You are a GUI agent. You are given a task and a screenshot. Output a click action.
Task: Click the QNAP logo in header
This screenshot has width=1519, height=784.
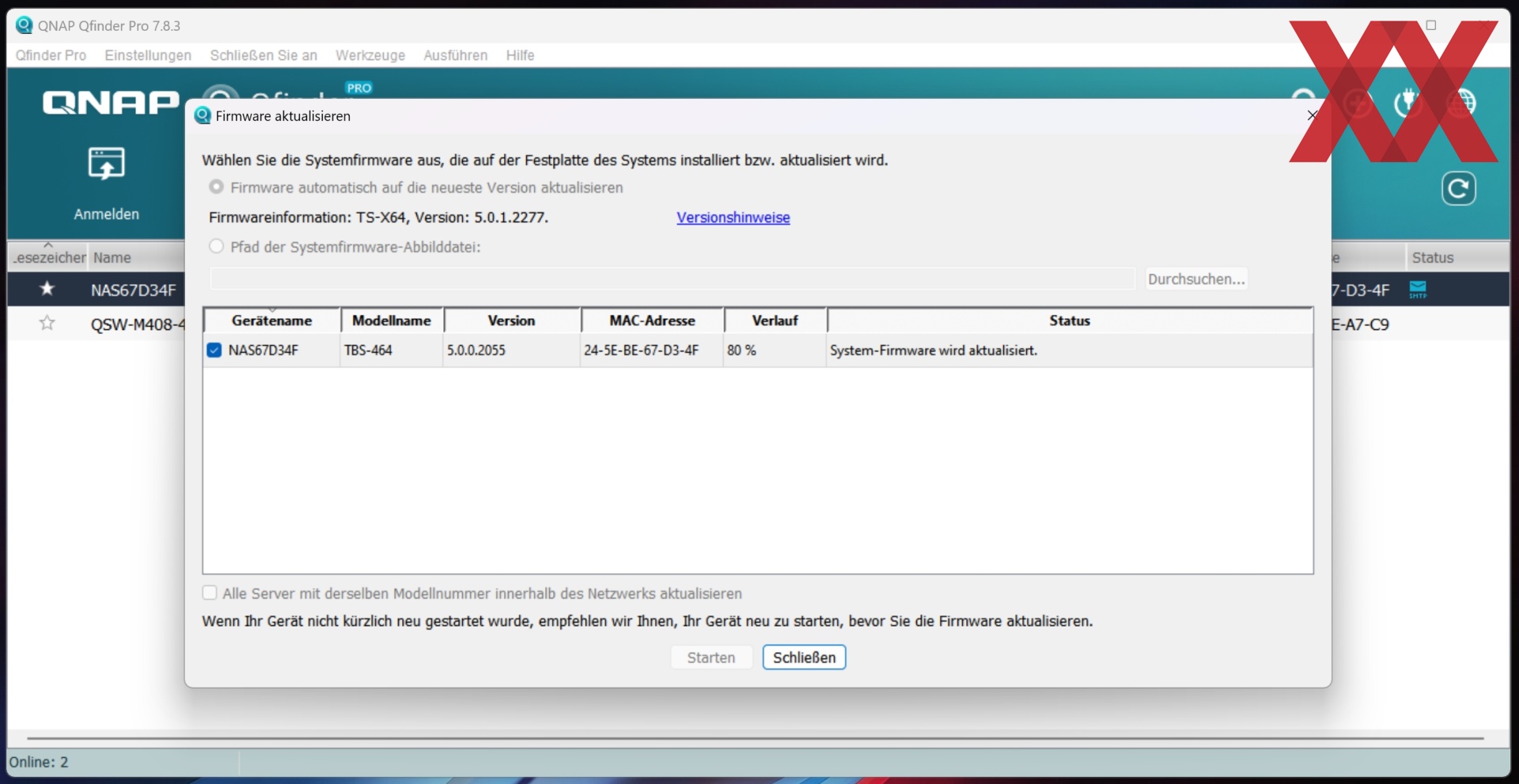(x=111, y=103)
